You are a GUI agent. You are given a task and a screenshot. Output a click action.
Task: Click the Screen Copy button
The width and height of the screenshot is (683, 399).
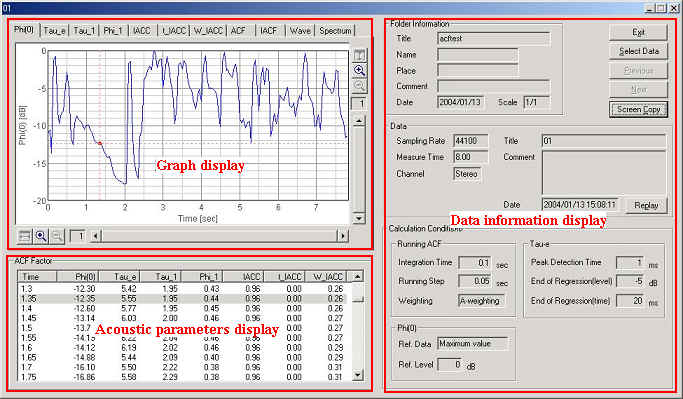(639, 109)
